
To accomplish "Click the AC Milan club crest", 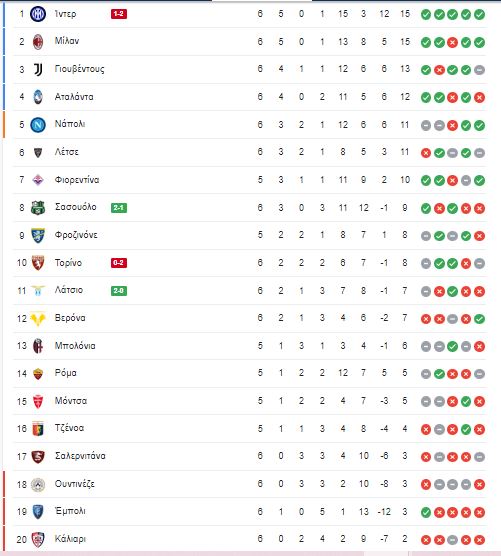I will click(x=38, y=42).
